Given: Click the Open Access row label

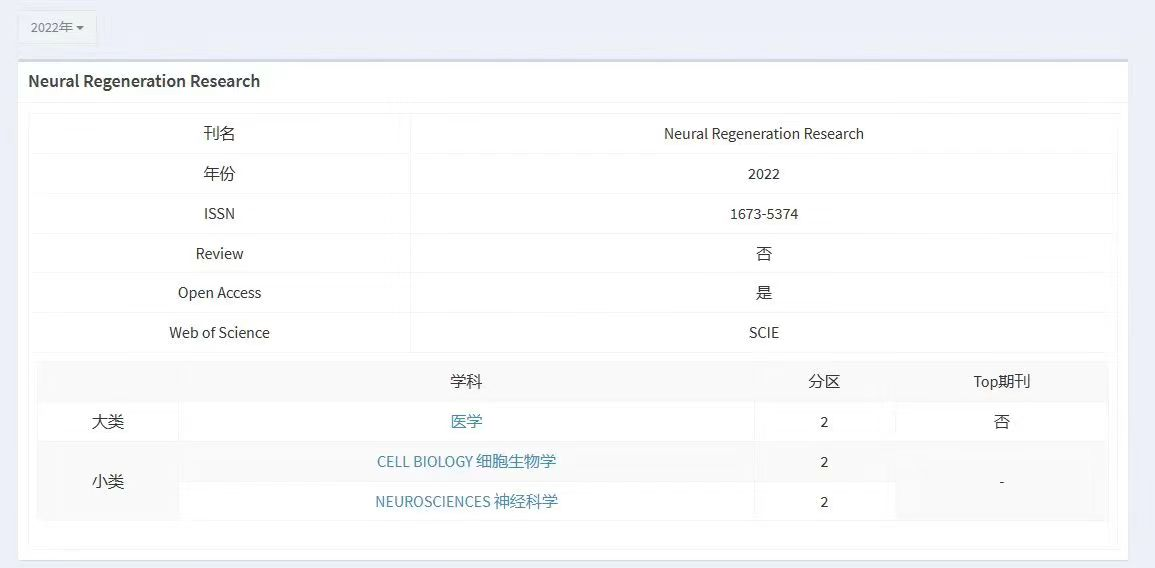Looking at the screenshot, I should (x=220, y=292).
